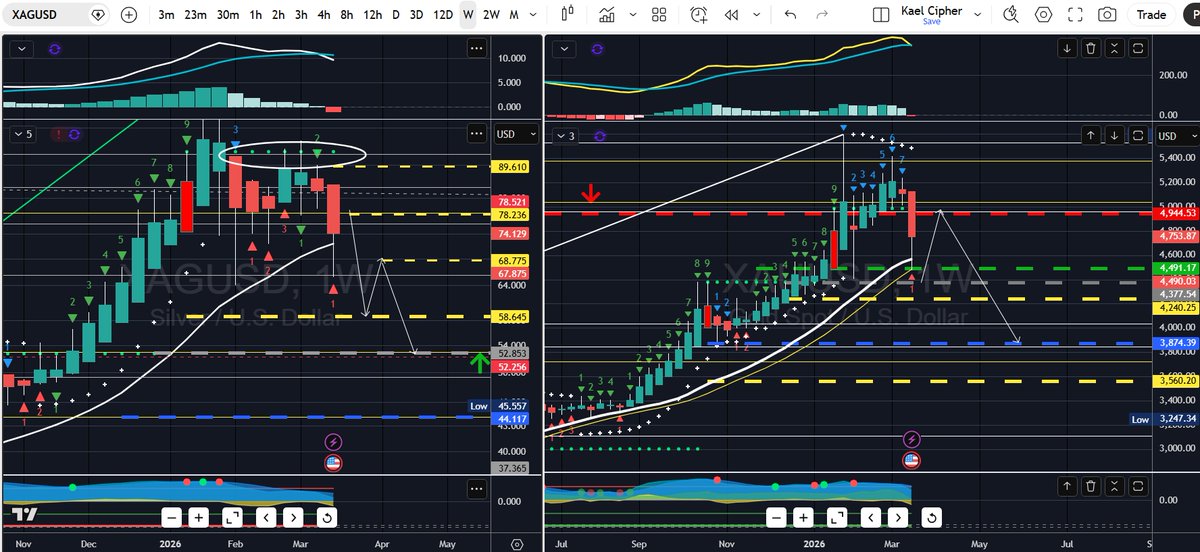Select the 4h interval
The image size is (1200, 552).
323,15
